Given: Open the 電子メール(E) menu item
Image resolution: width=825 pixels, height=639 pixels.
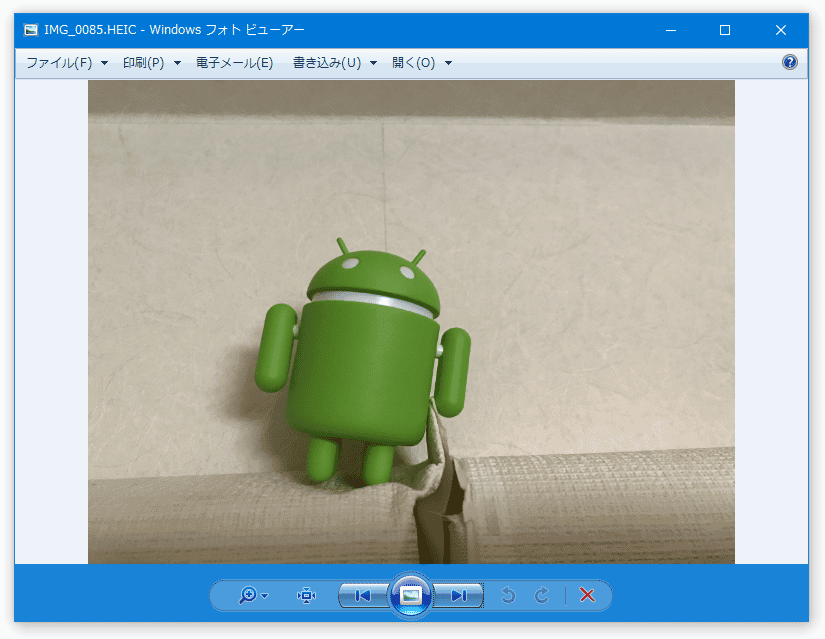Looking at the screenshot, I should (234, 63).
